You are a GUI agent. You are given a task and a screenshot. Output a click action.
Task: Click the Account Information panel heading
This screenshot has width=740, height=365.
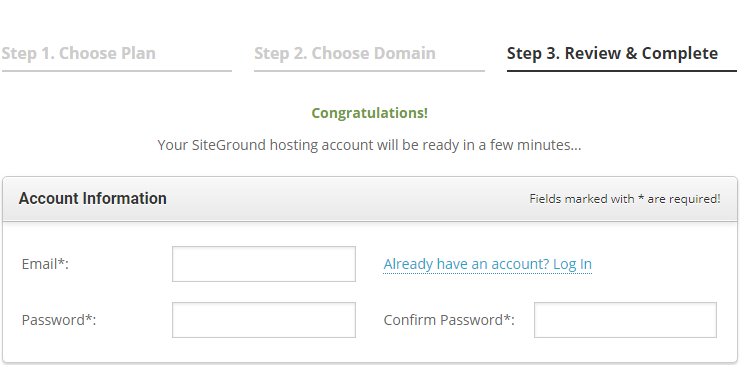pos(92,198)
